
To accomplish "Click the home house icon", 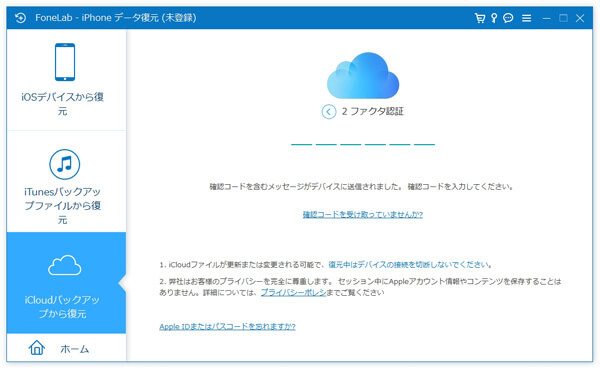I will click(x=37, y=348).
